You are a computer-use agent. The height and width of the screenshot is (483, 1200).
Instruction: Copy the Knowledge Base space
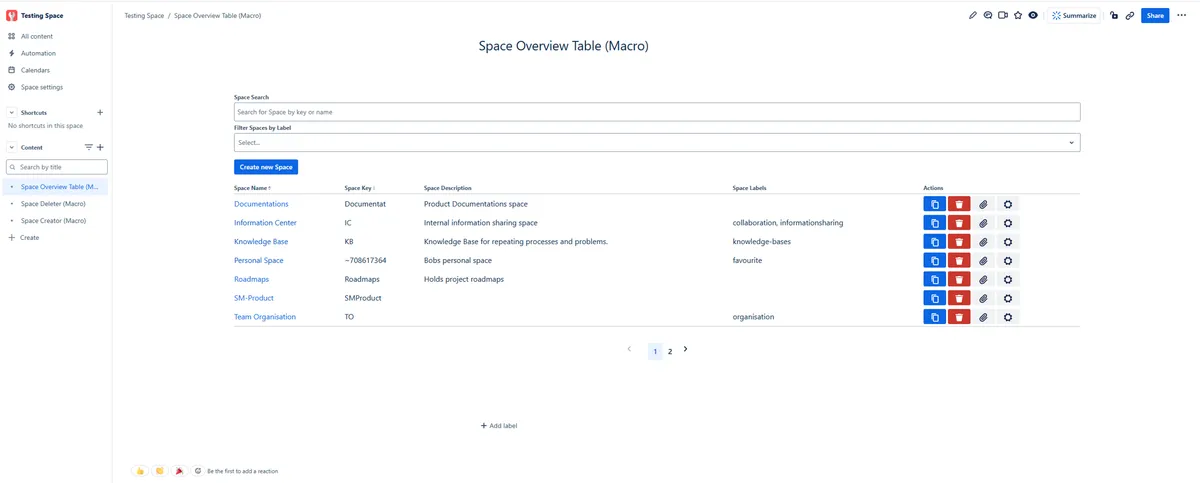pos(934,242)
